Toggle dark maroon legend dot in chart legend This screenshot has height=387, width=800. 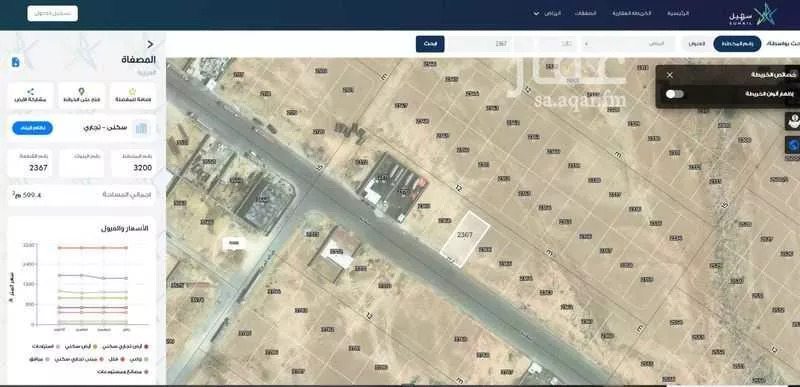147,346
